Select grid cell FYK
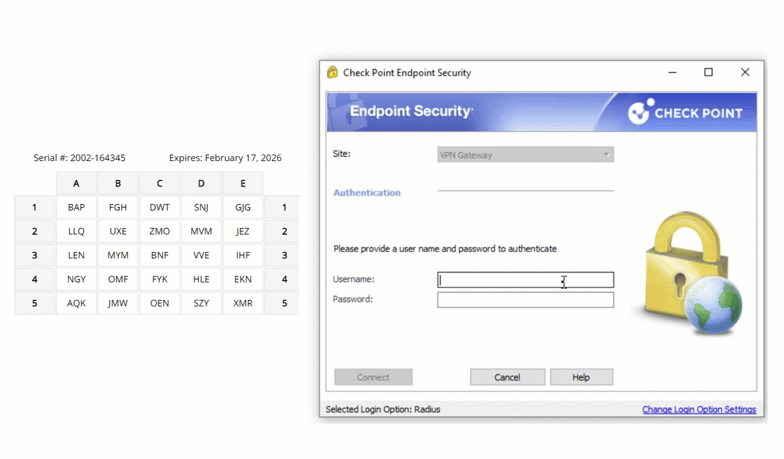The height and width of the screenshot is (459, 784). (x=160, y=279)
